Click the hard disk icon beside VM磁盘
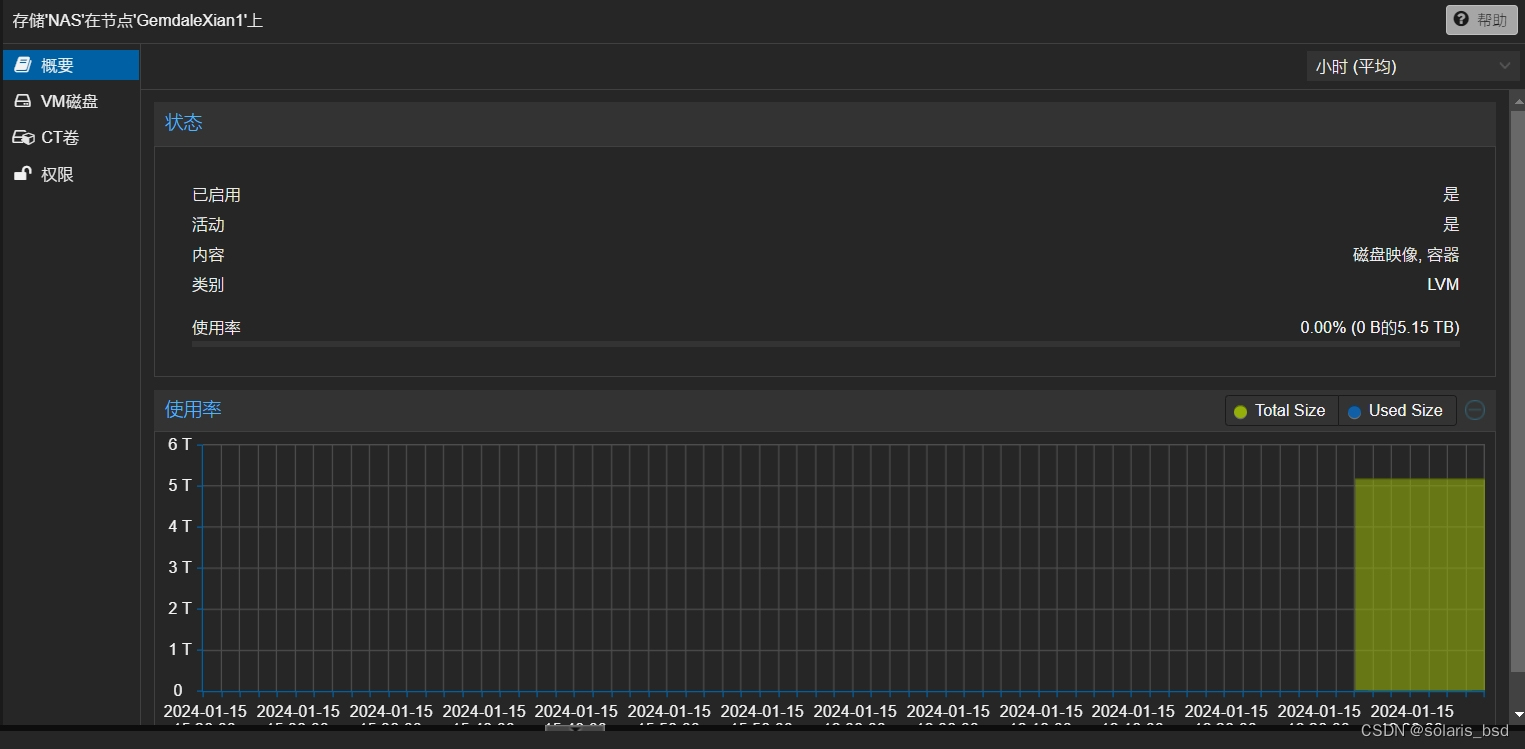The width and height of the screenshot is (1525, 749). pos(22,101)
